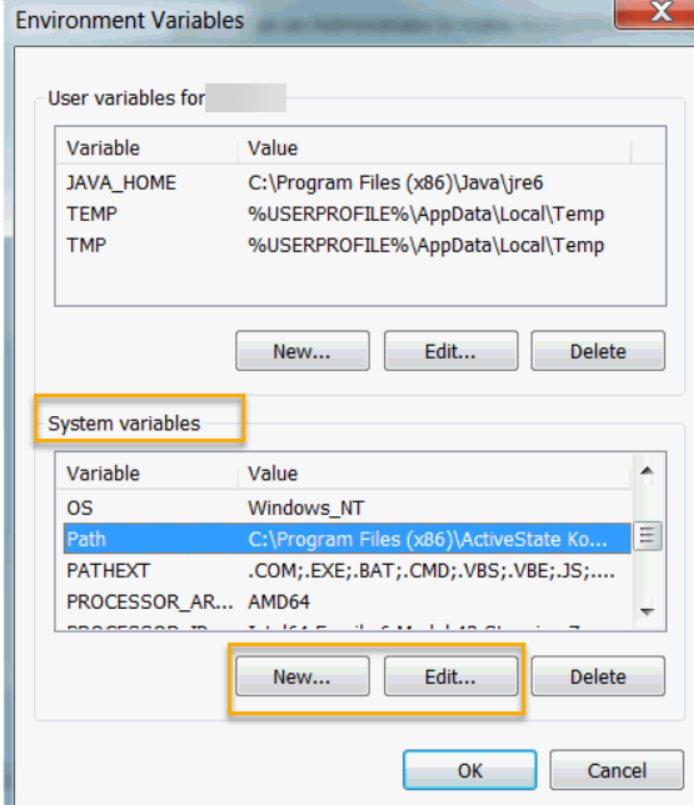Select the TEMP user variable
Screen dimensions: 694x805
pyautogui.click(x=85, y=214)
